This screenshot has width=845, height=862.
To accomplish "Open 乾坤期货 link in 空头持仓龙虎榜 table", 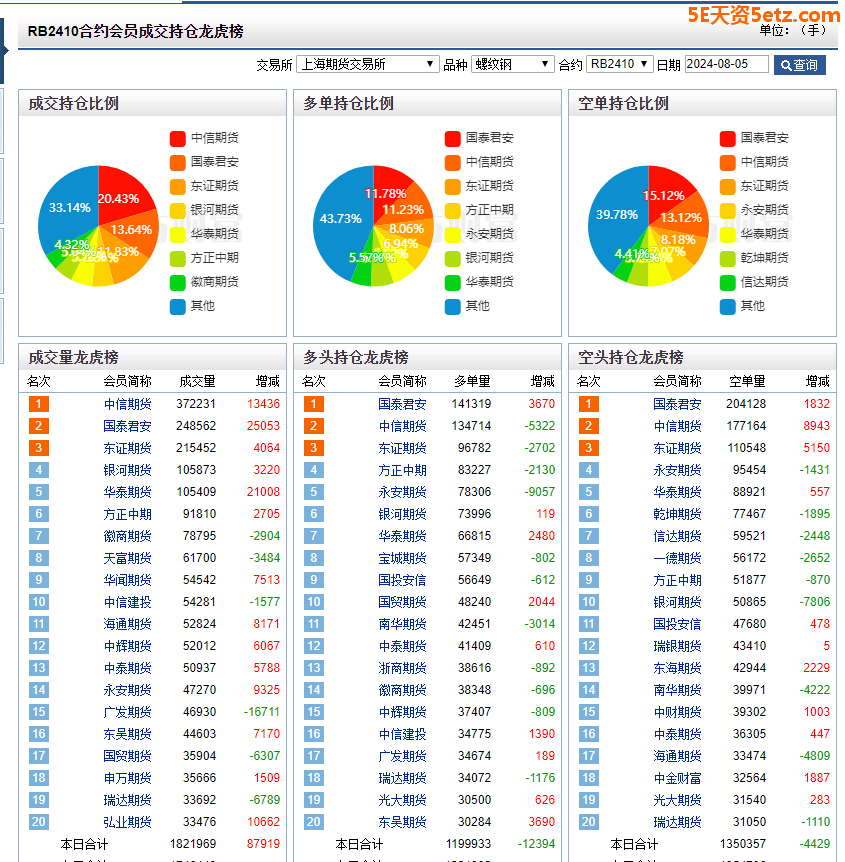I will pyautogui.click(x=677, y=514).
